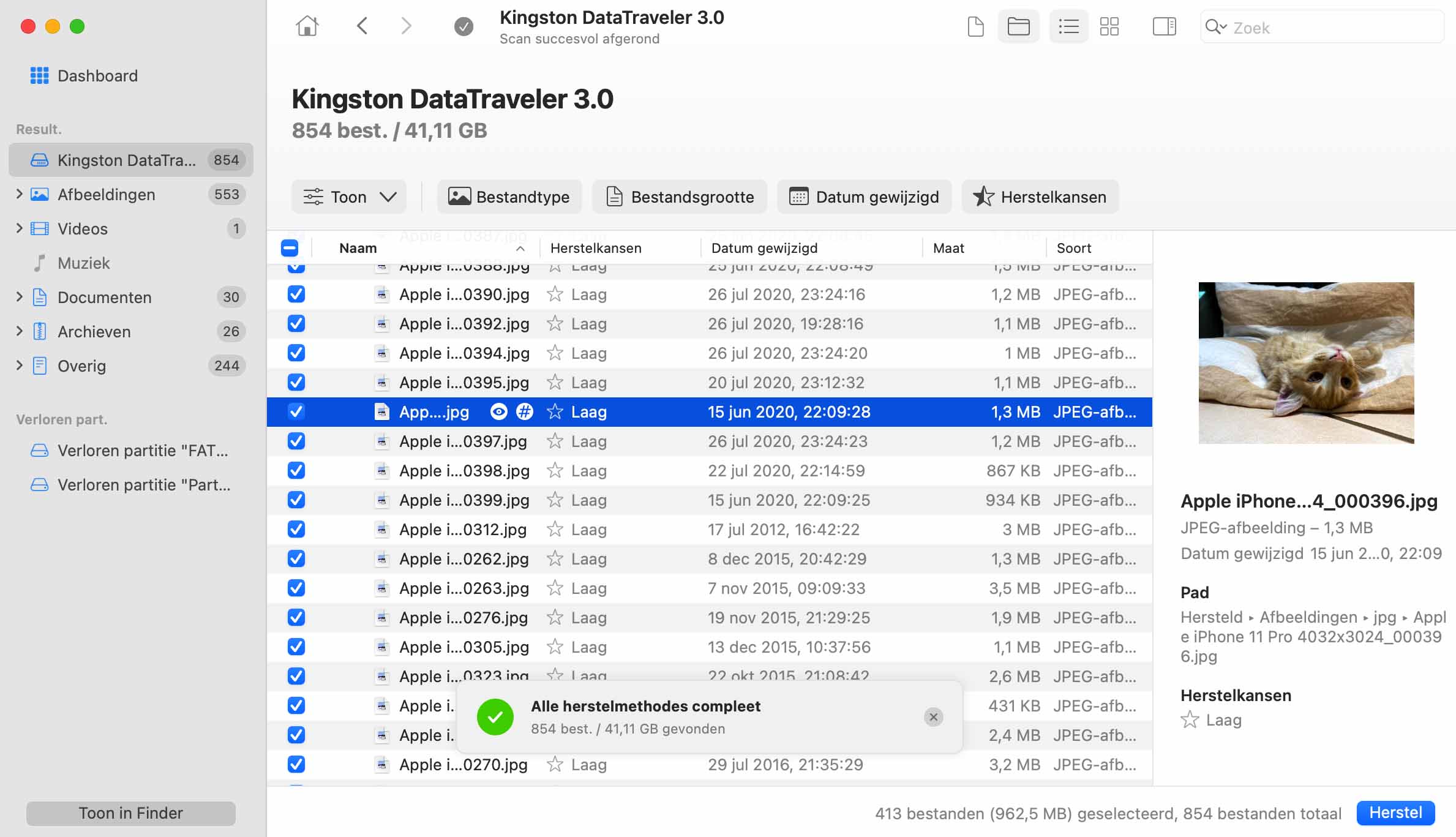Switch to list view icon

[x=1068, y=26]
